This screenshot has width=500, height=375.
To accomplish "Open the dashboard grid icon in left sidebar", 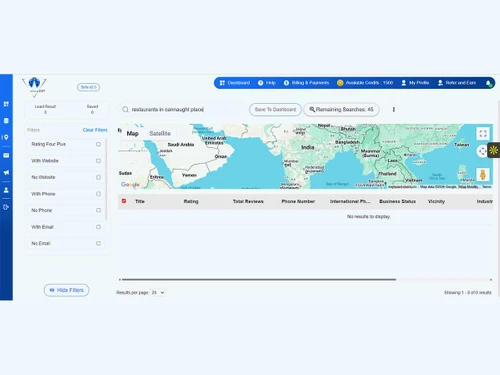I will coord(6,104).
